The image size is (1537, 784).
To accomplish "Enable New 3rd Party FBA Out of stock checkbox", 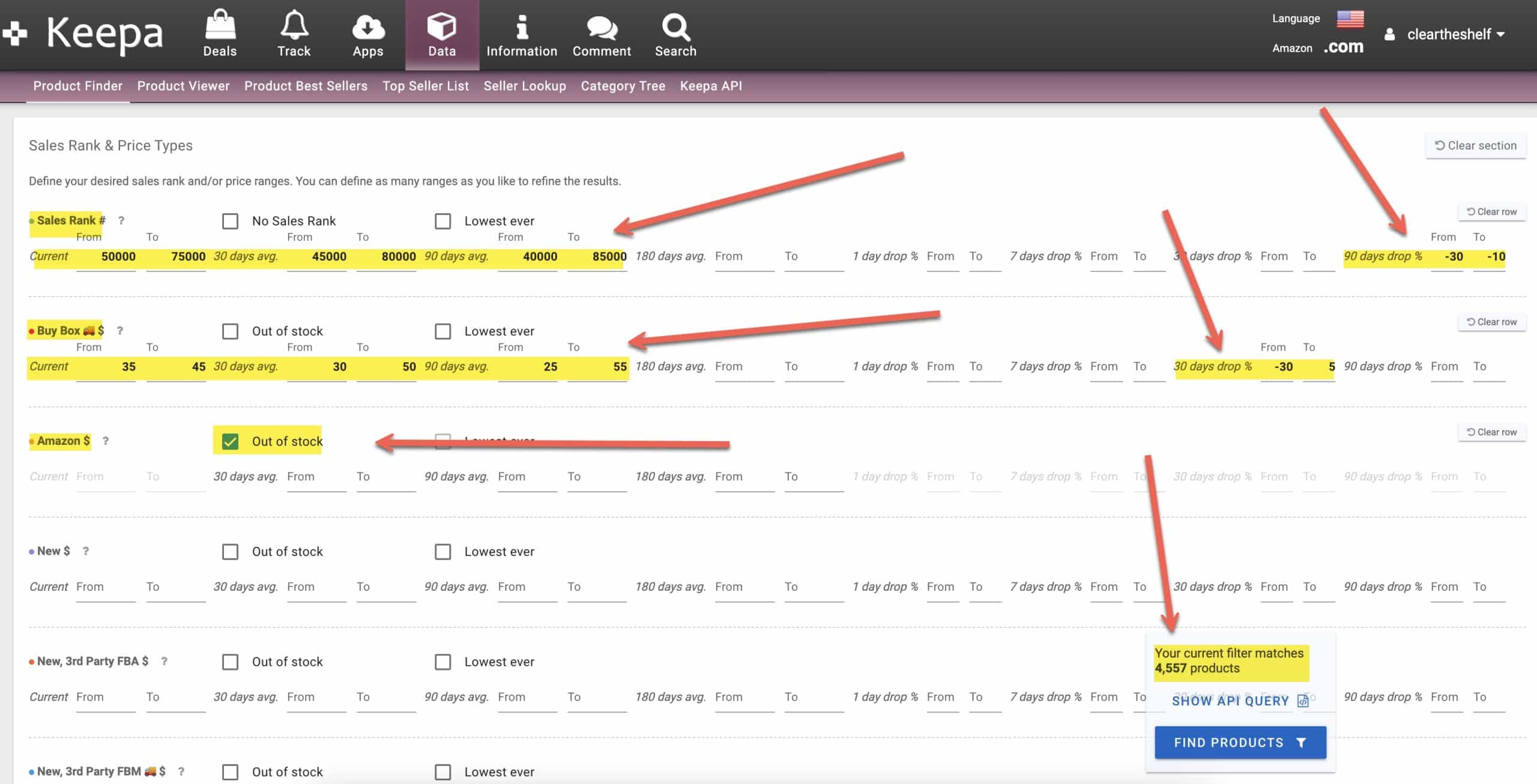I will click(x=230, y=662).
